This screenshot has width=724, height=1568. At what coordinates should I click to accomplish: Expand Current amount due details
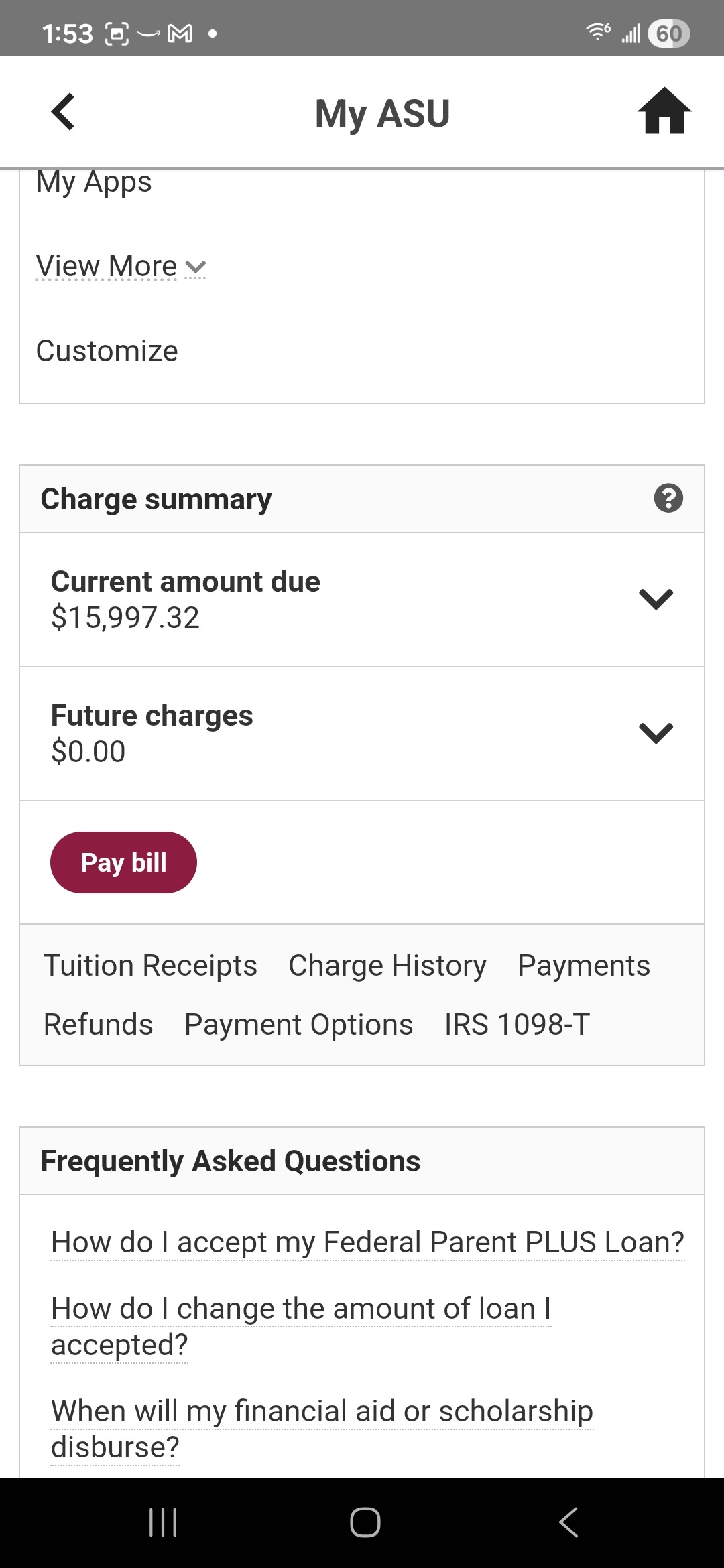(x=656, y=599)
